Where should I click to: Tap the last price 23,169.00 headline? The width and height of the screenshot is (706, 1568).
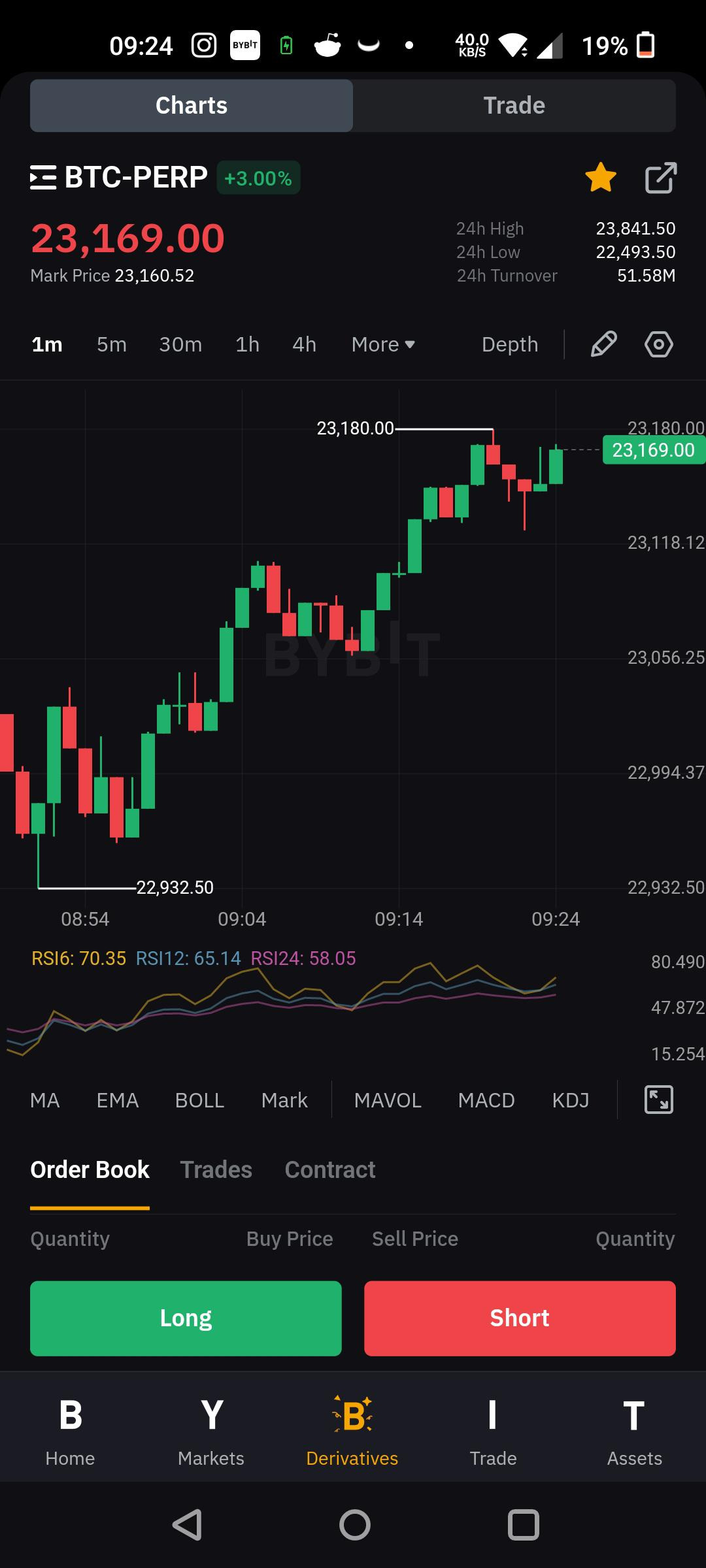click(128, 238)
